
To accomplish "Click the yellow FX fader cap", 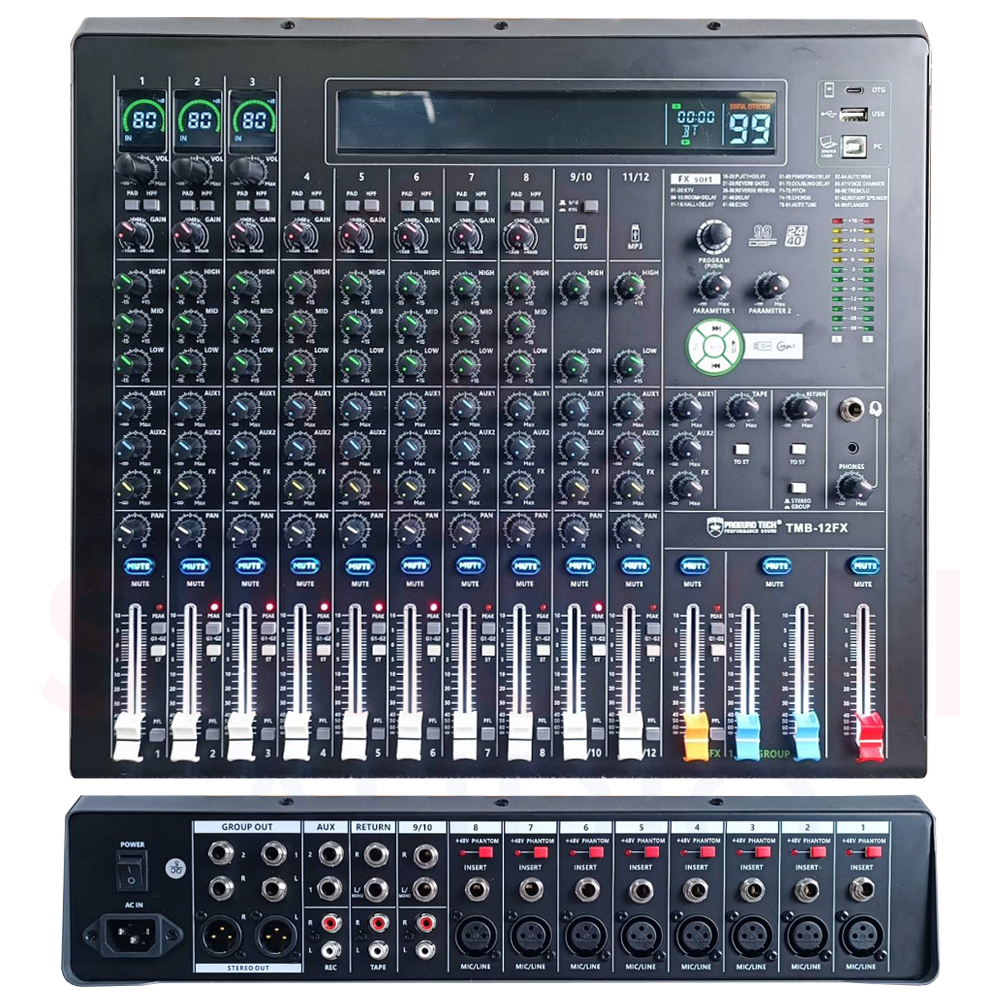I will pos(696,736).
